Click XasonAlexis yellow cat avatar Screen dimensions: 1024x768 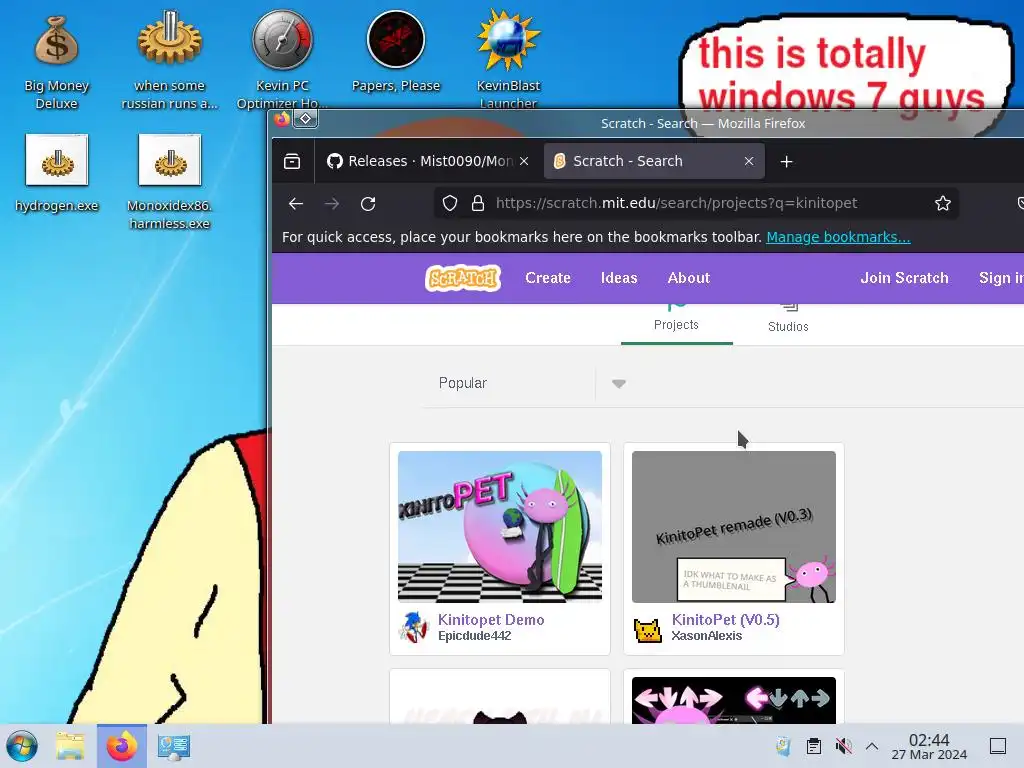click(648, 630)
